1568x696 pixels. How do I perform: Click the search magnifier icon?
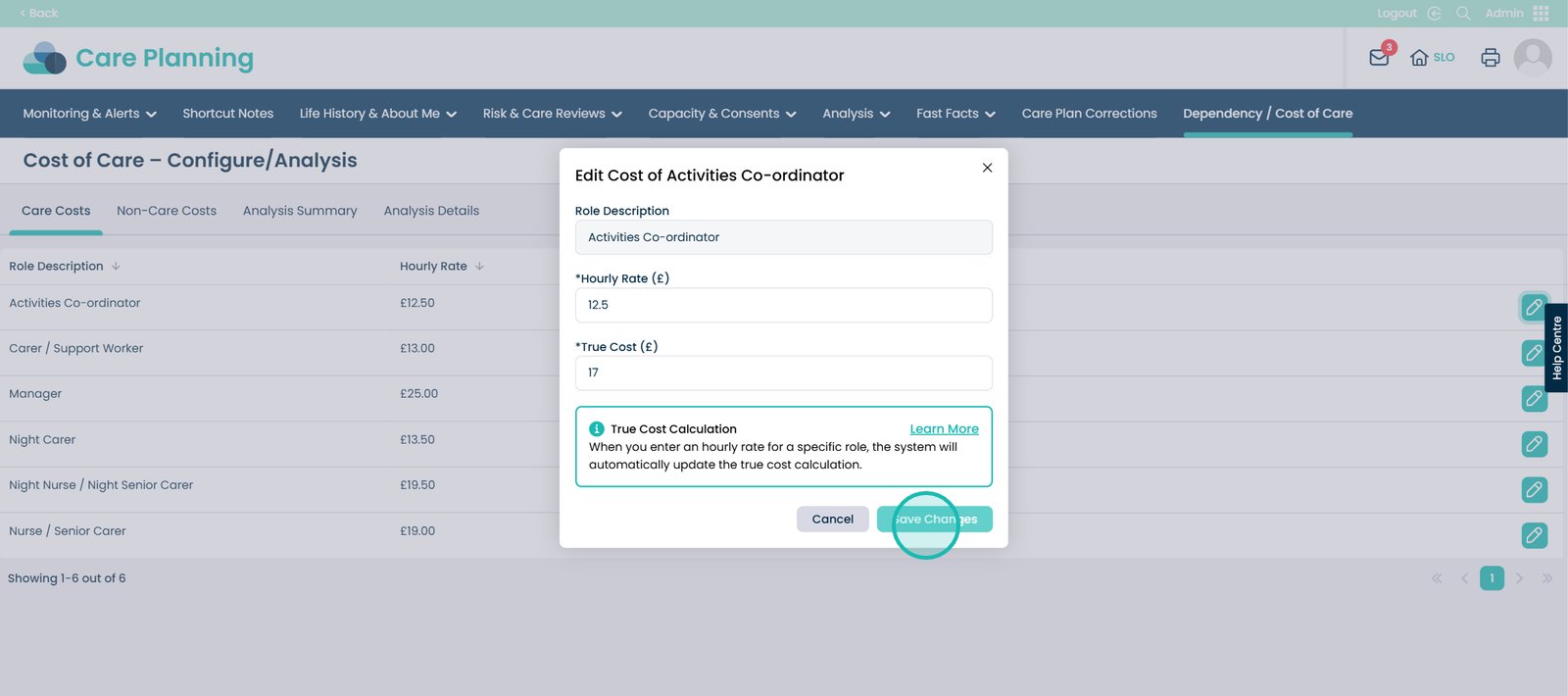(x=1462, y=13)
